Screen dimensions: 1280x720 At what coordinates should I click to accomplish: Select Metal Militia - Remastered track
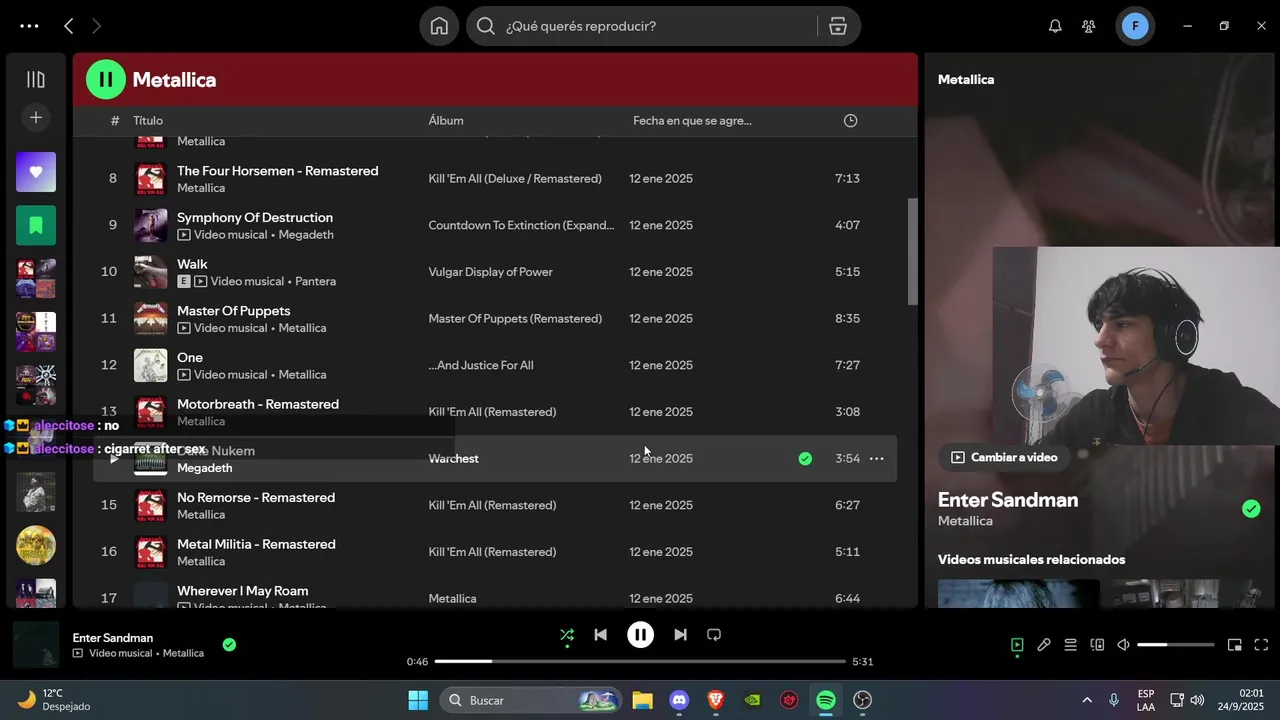tap(256, 544)
